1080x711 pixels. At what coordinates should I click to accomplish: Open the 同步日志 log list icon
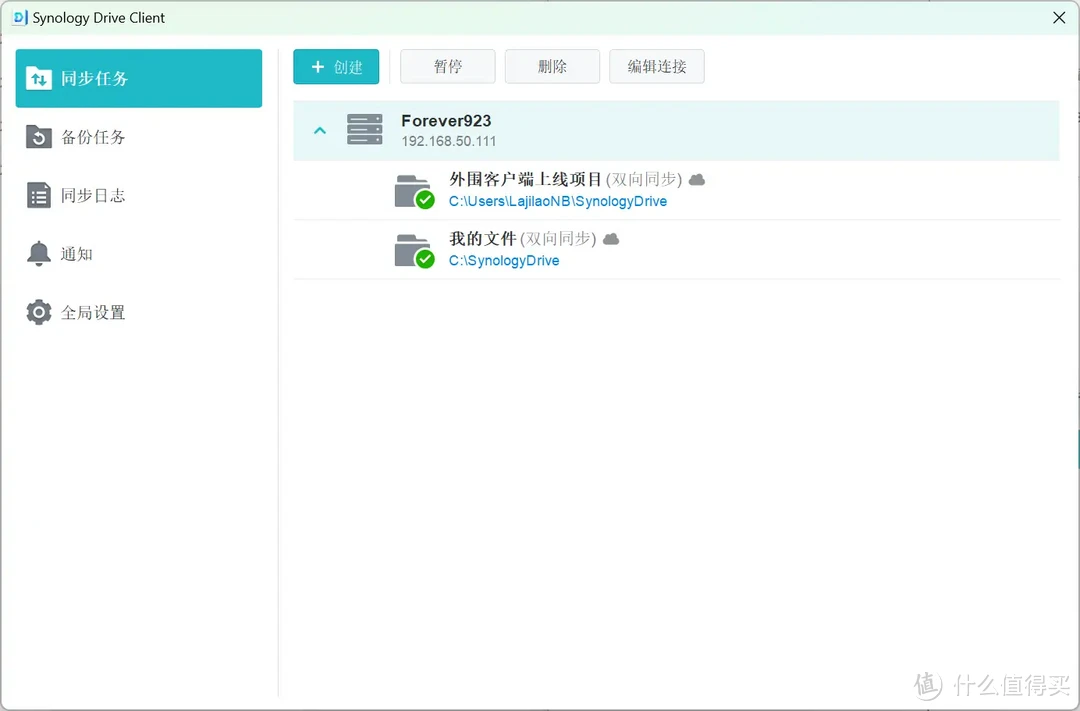pos(37,195)
